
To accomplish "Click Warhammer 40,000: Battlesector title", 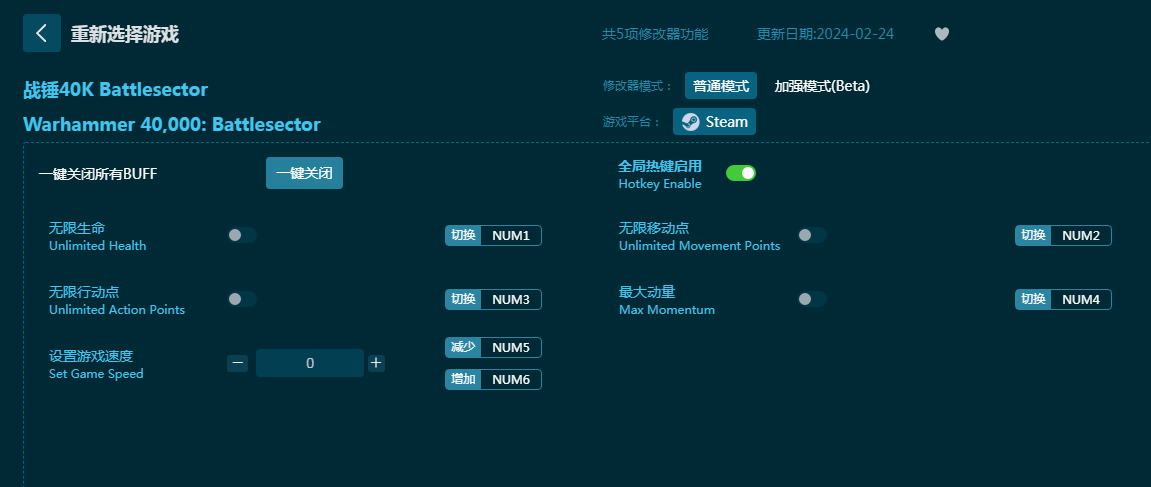I will (172, 124).
